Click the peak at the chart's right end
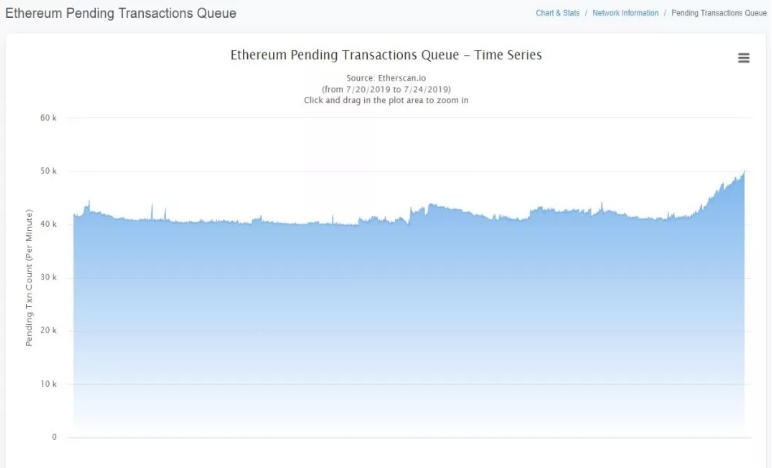 click(x=743, y=172)
